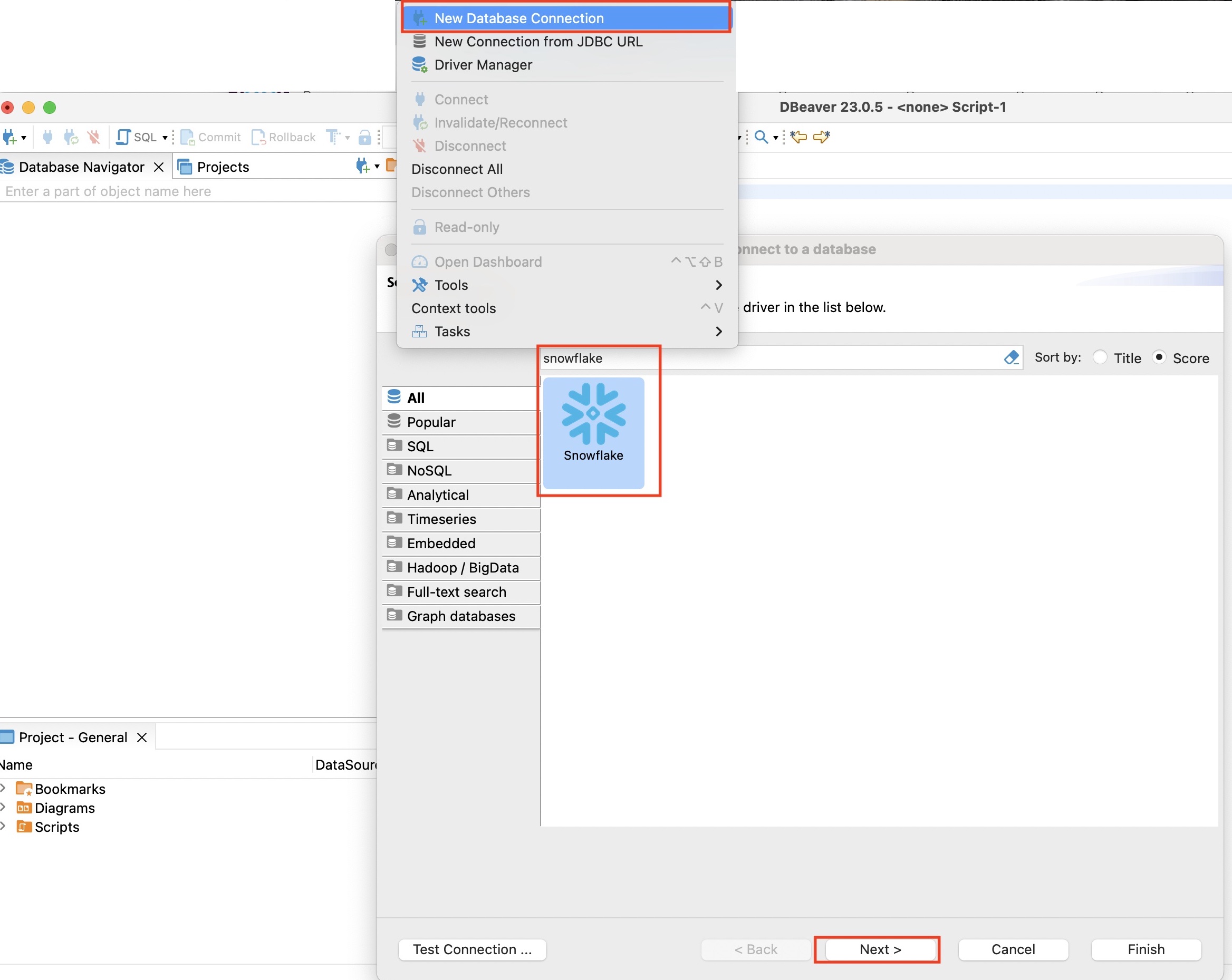Image resolution: width=1232 pixels, height=980 pixels.
Task: Sort drivers by Score
Action: coord(1159,357)
